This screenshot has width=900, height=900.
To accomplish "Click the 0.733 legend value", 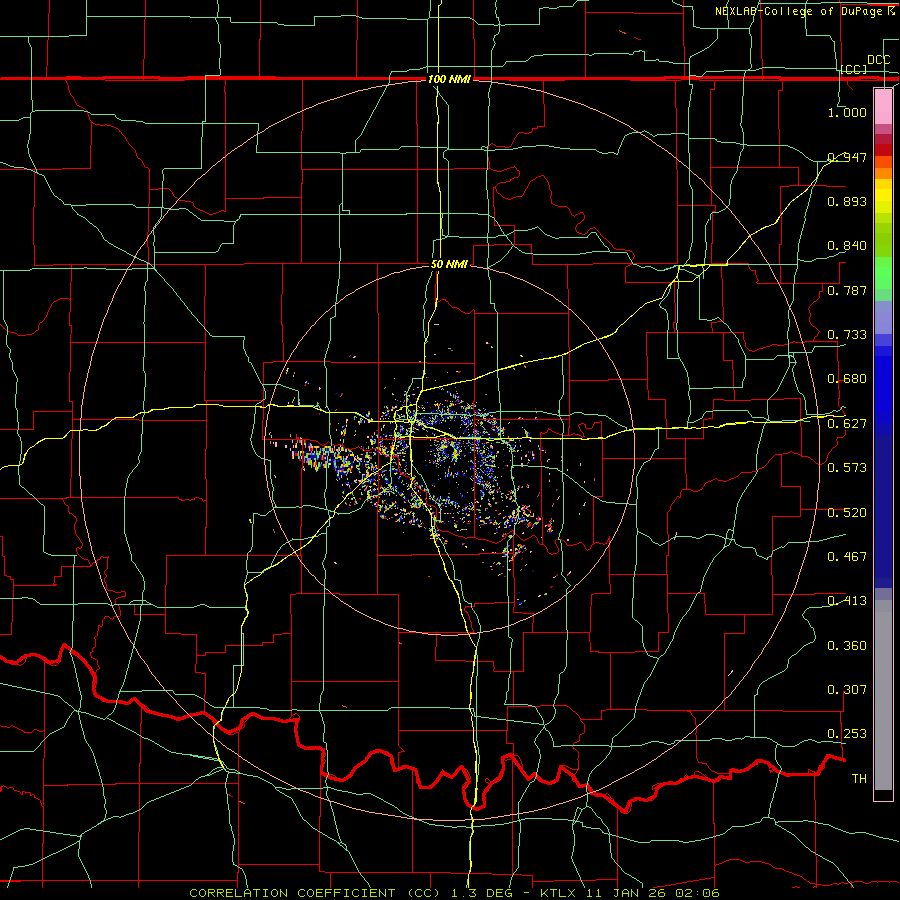I will pos(847,335).
